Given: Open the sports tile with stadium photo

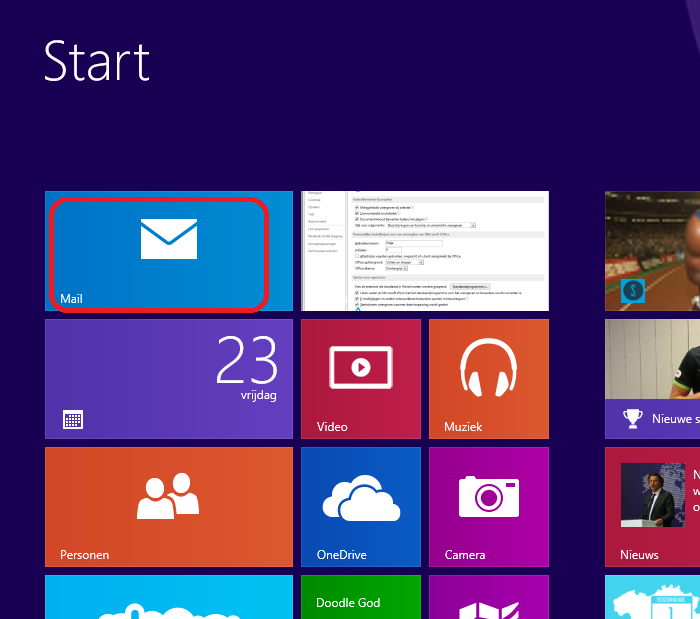Looking at the screenshot, I should tap(652, 251).
